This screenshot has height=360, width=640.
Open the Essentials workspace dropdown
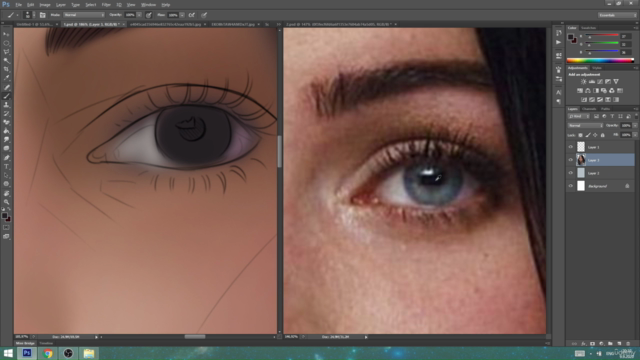pyautogui.click(x=617, y=15)
